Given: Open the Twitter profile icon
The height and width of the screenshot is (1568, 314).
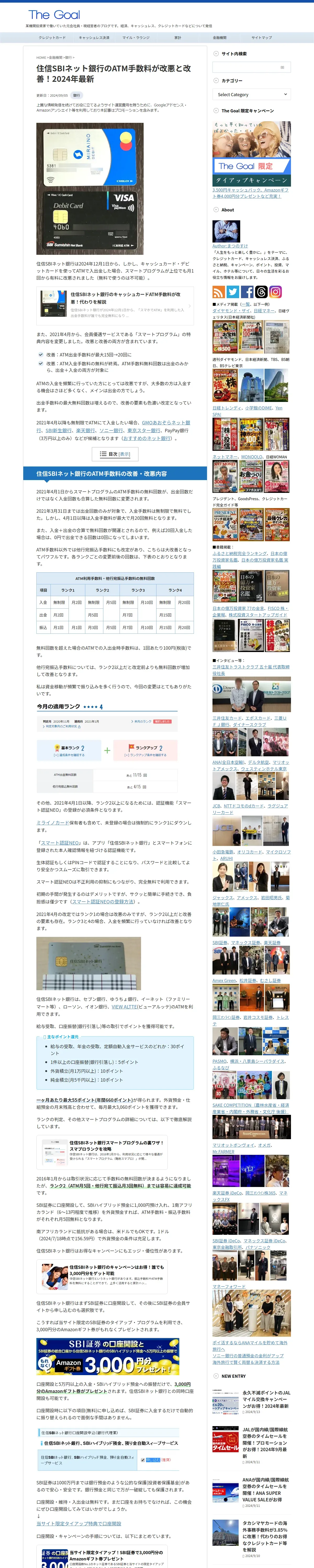Looking at the screenshot, I should pos(233,292).
